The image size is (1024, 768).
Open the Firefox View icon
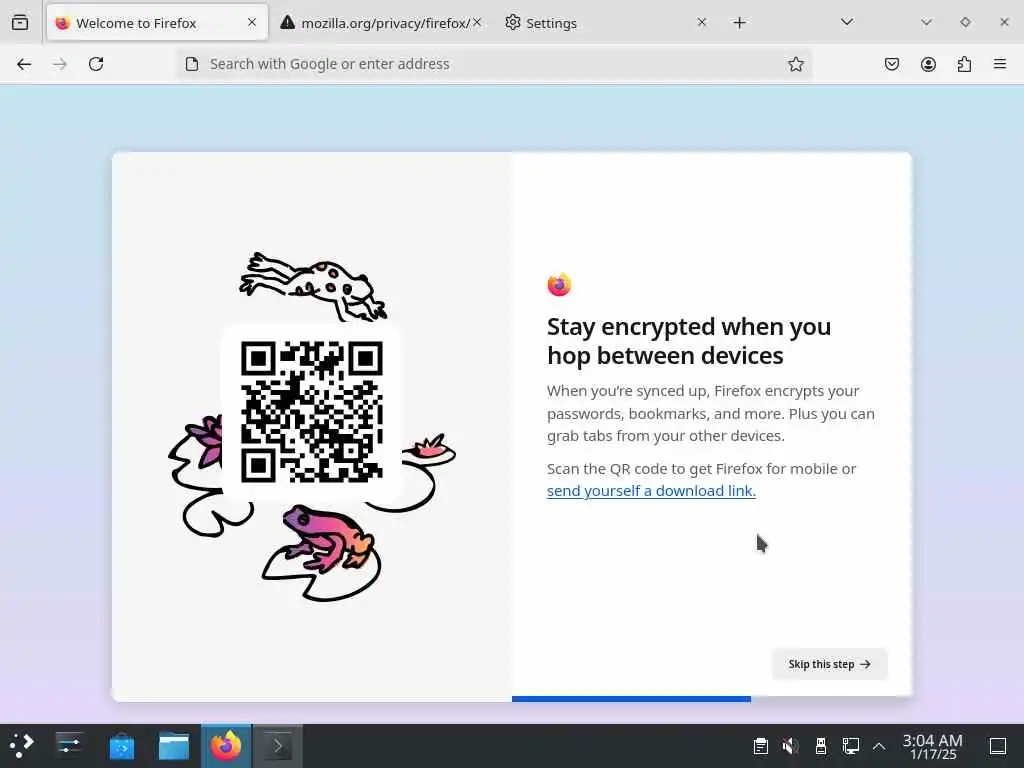(20, 23)
